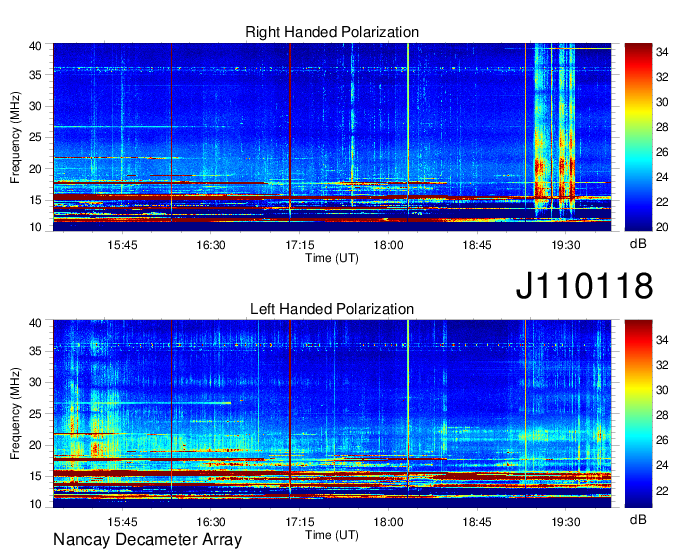The height and width of the screenshot is (552, 680).
Task: Click the Right Handed plot's color scale bar
Action: pos(638,137)
